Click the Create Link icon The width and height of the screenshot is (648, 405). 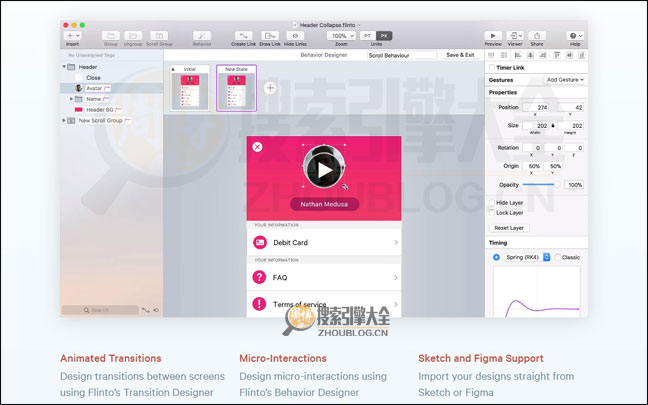tap(243, 36)
